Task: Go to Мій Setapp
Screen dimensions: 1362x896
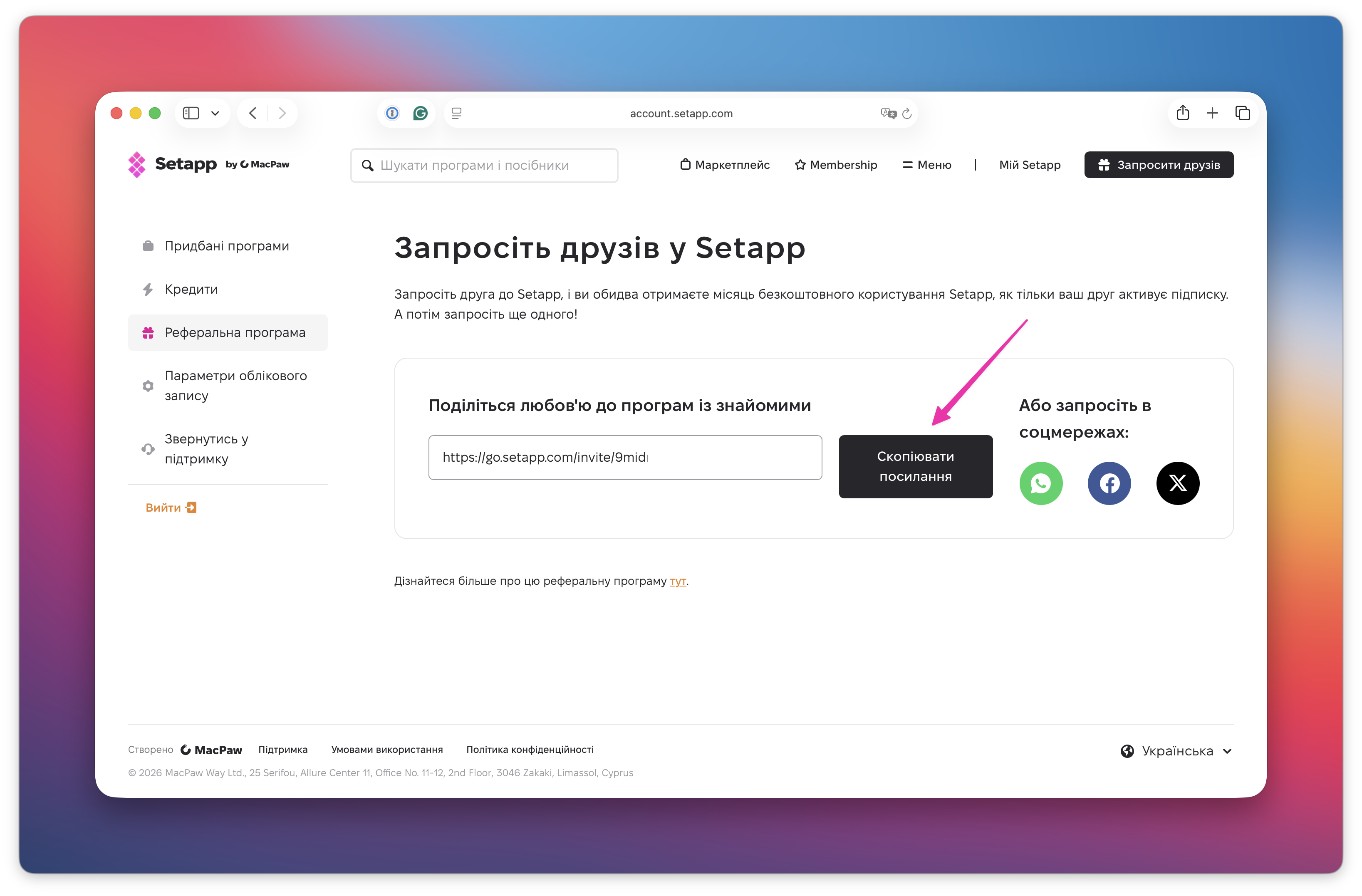Action: pyautogui.click(x=1030, y=165)
